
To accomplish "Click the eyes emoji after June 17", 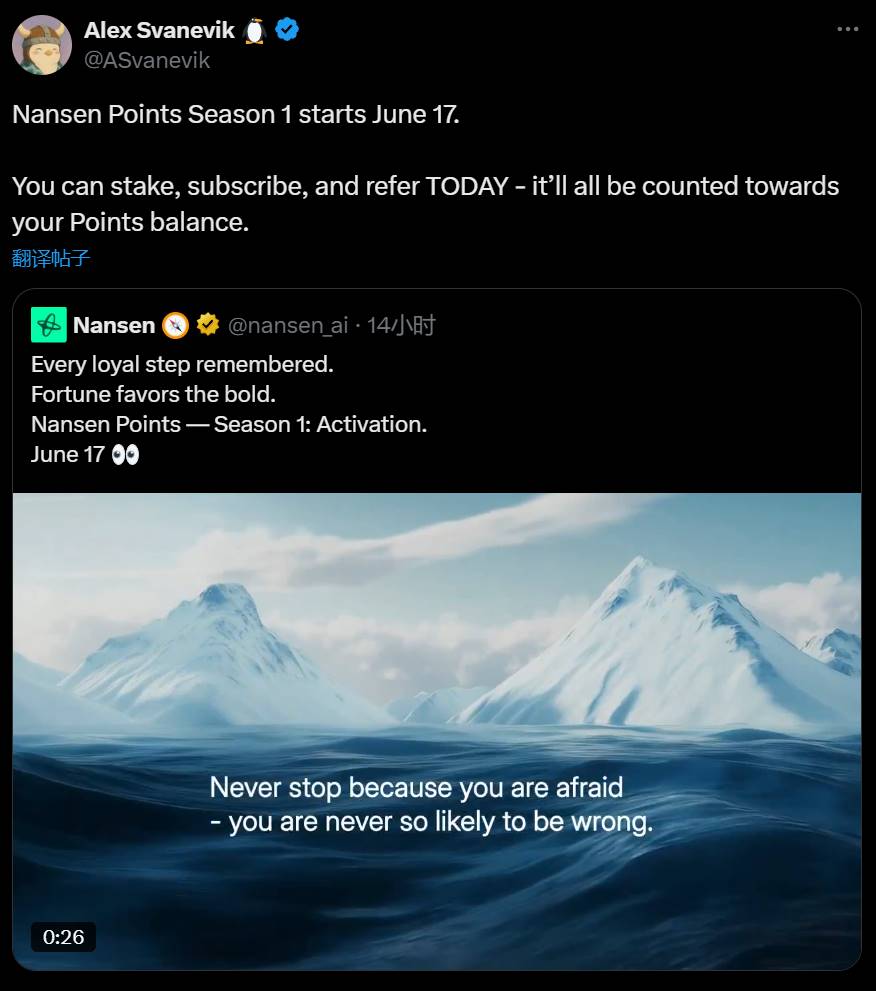I will 125,454.
